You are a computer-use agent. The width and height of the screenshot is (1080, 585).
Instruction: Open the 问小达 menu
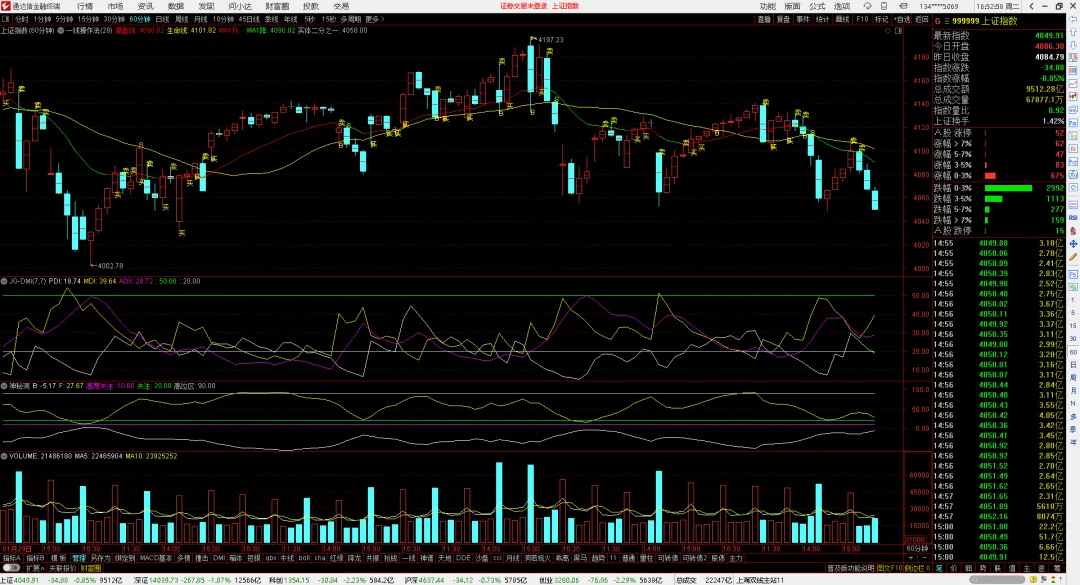click(x=240, y=6)
